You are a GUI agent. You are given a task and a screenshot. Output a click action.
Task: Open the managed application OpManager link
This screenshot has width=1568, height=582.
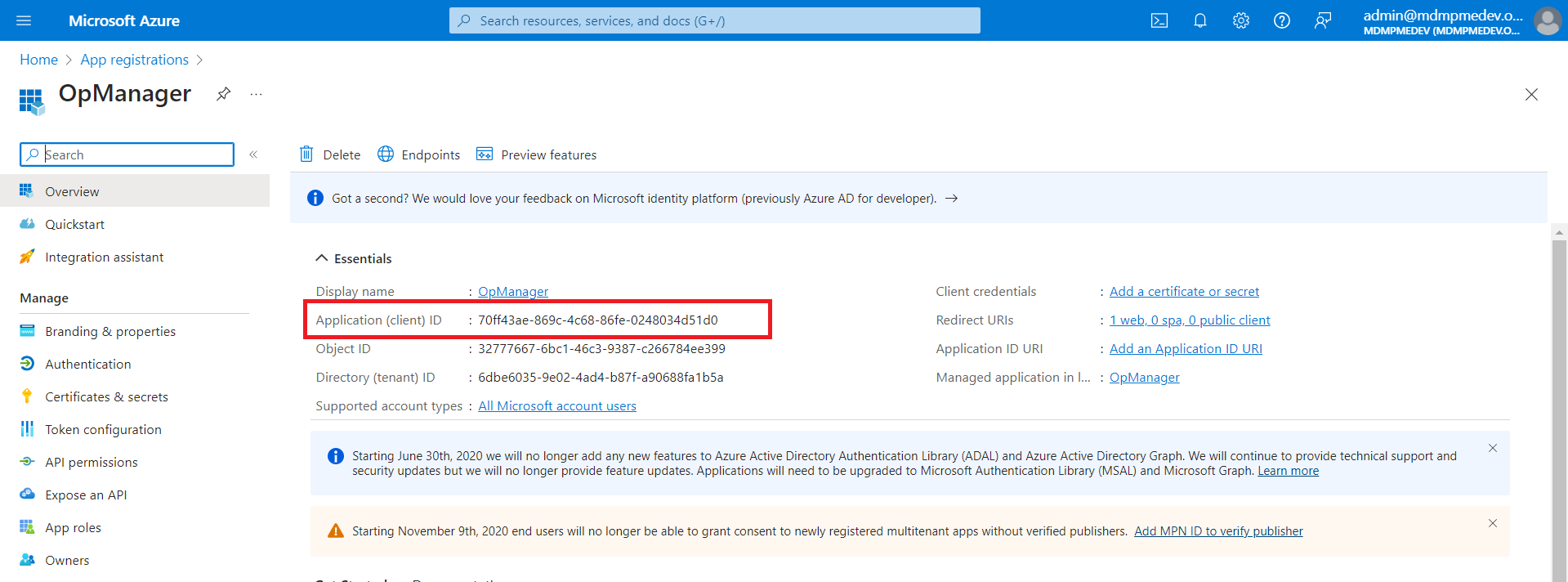(1144, 378)
